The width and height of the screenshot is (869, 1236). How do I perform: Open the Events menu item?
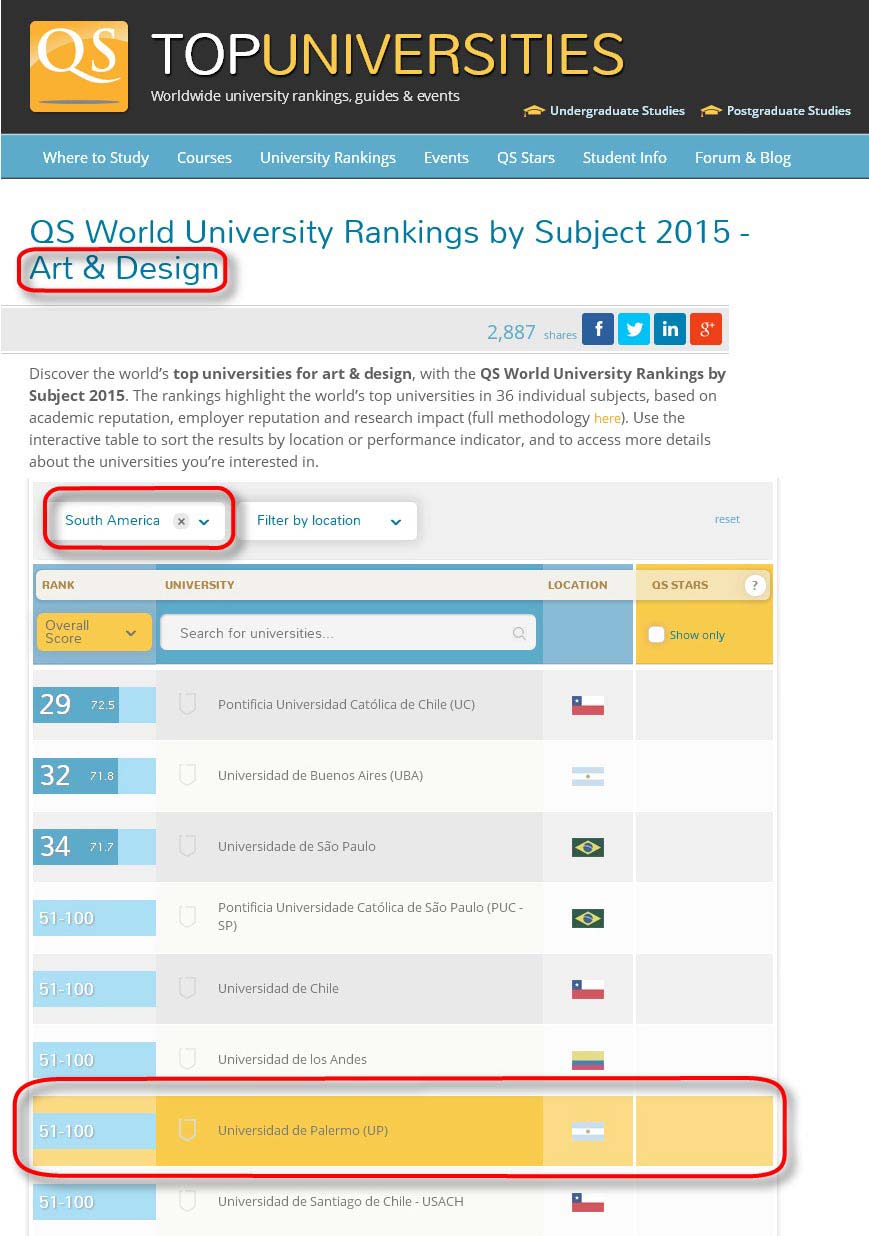coord(446,157)
